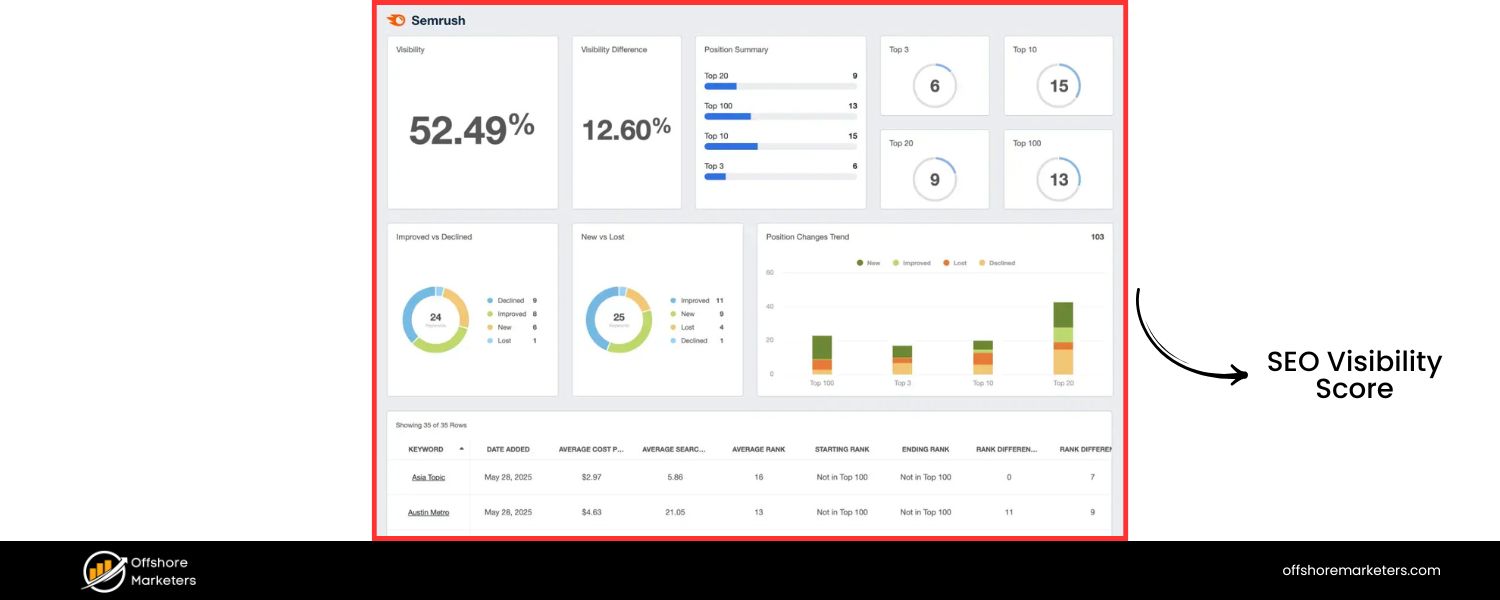The image size is (1500, 600).
Task: Select the DATE ADDED column header
Action: [508, 449]
